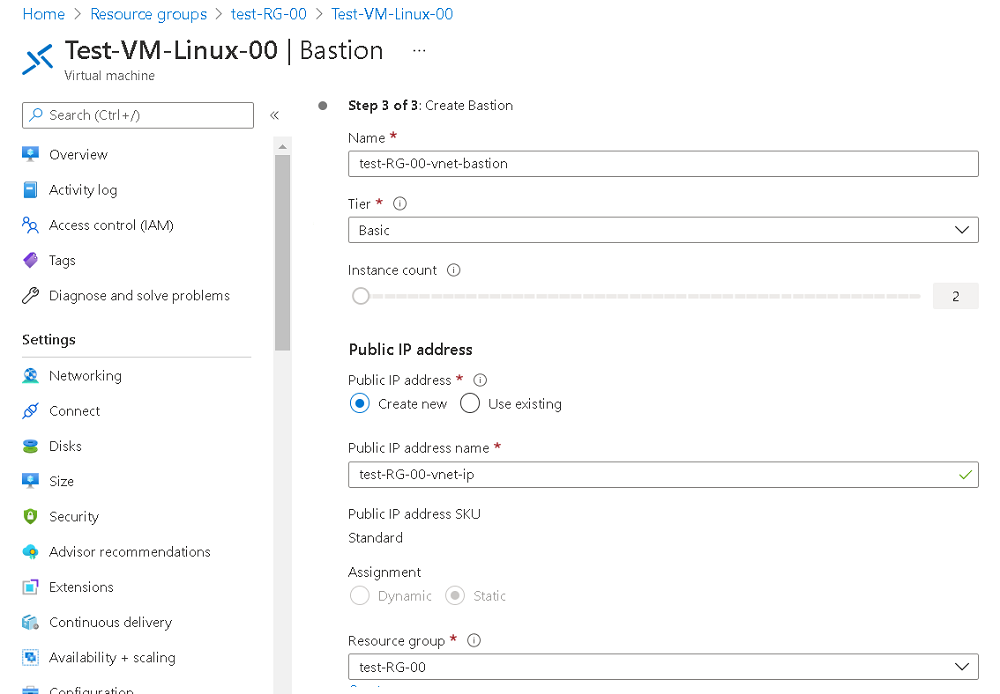
Task: Focus the Search (Ctrl+/) box
Action: pos(138,115)
